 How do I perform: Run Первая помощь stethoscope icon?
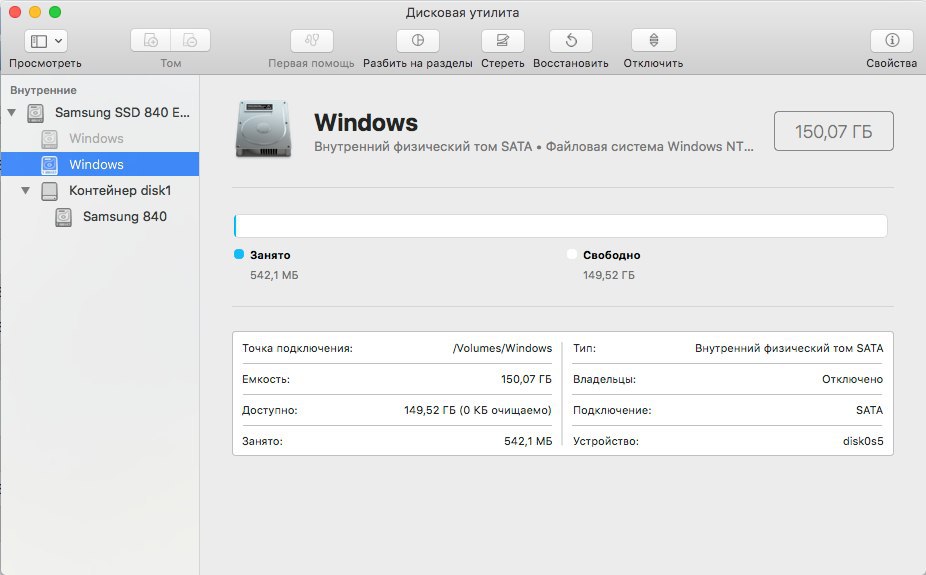coord(312,41)
